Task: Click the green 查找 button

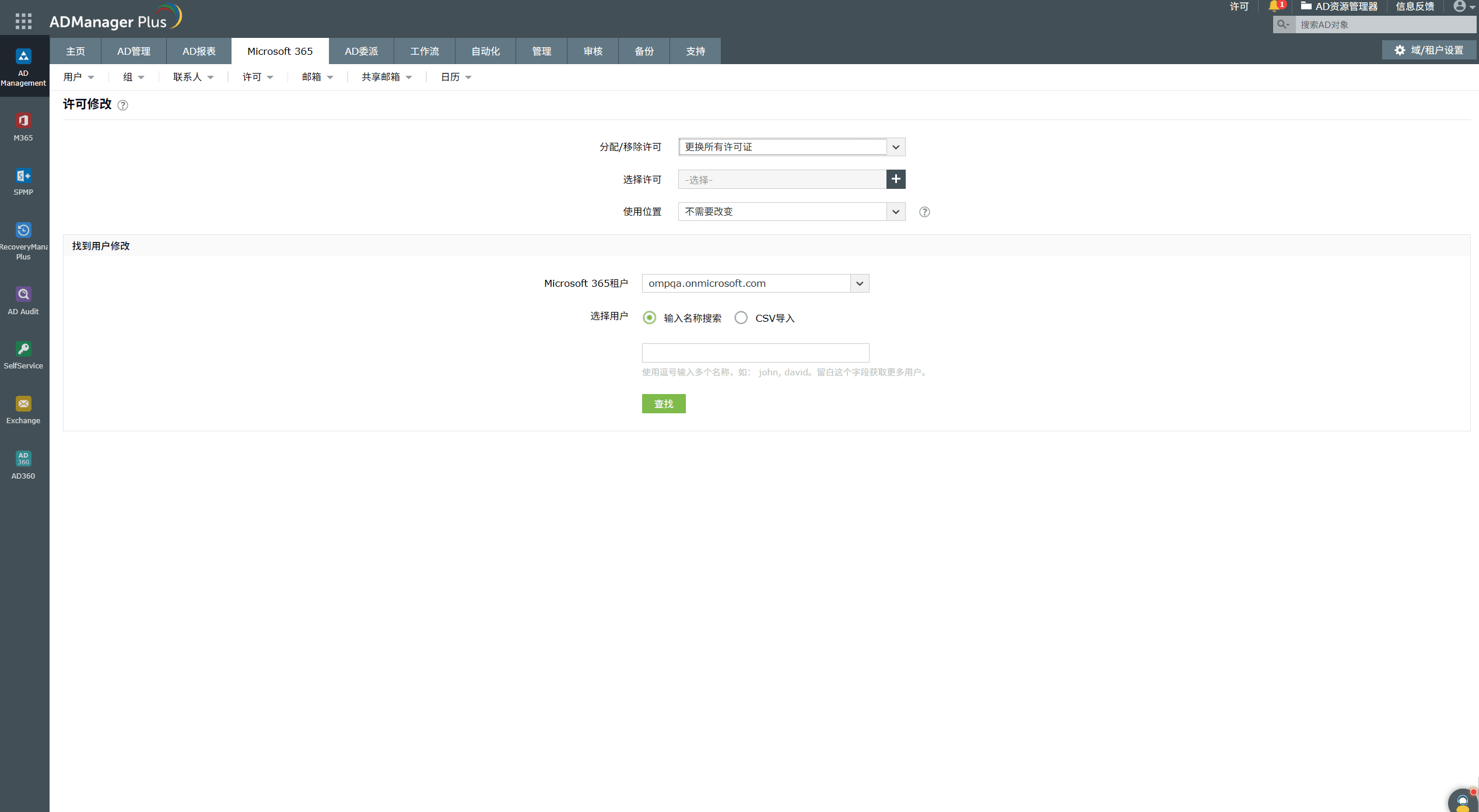Action: click(664, 404)
